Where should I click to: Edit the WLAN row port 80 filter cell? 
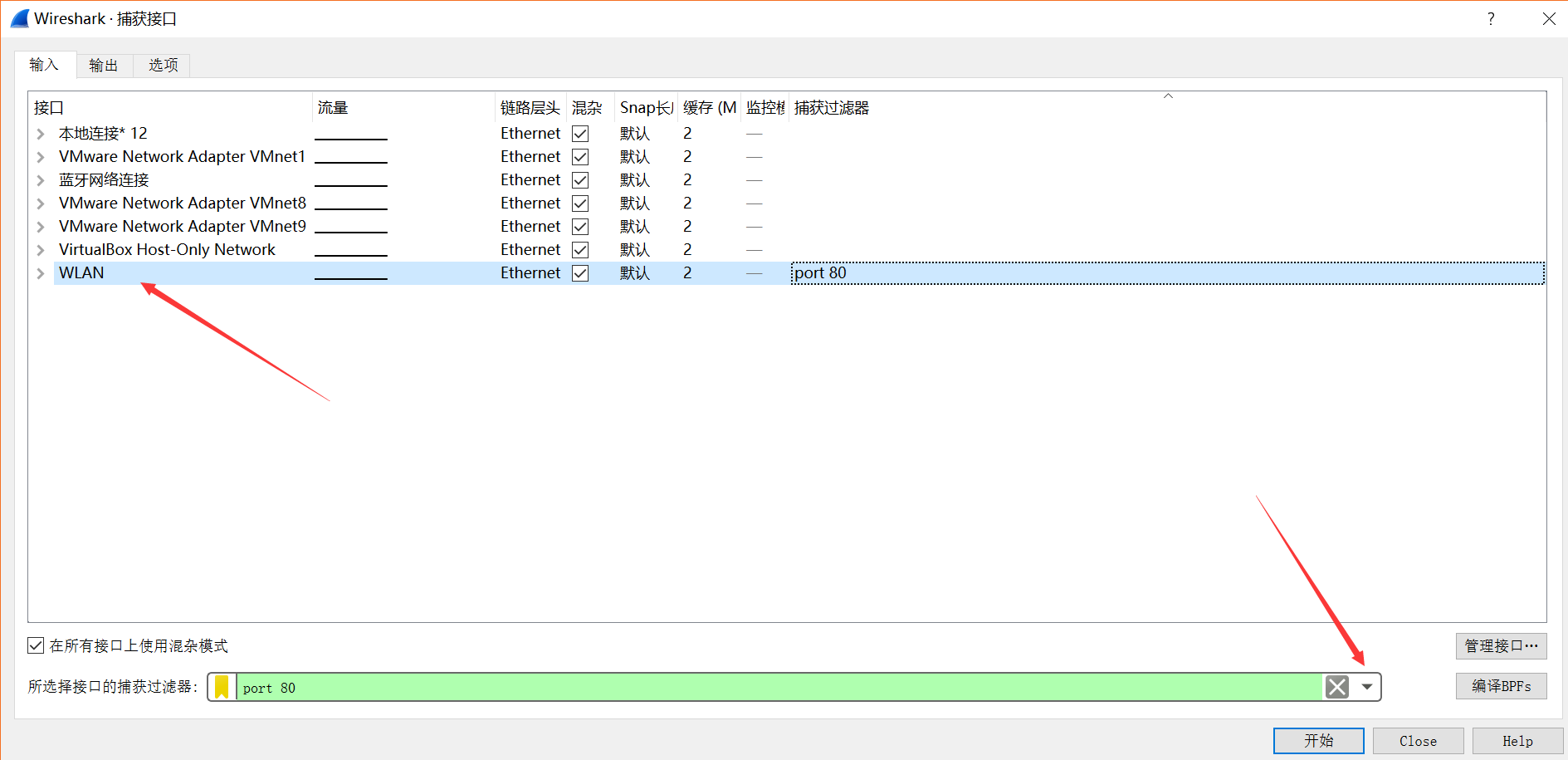click(1167, 273)
